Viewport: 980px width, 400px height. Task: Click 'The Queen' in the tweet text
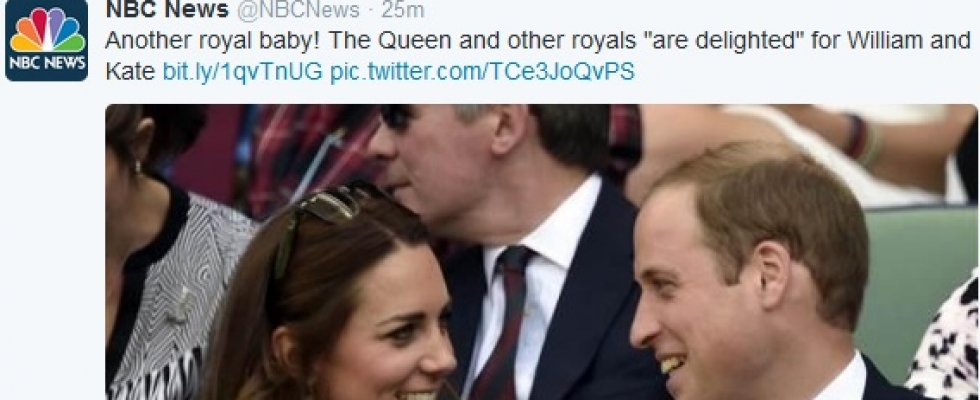[x=389, y=41]
